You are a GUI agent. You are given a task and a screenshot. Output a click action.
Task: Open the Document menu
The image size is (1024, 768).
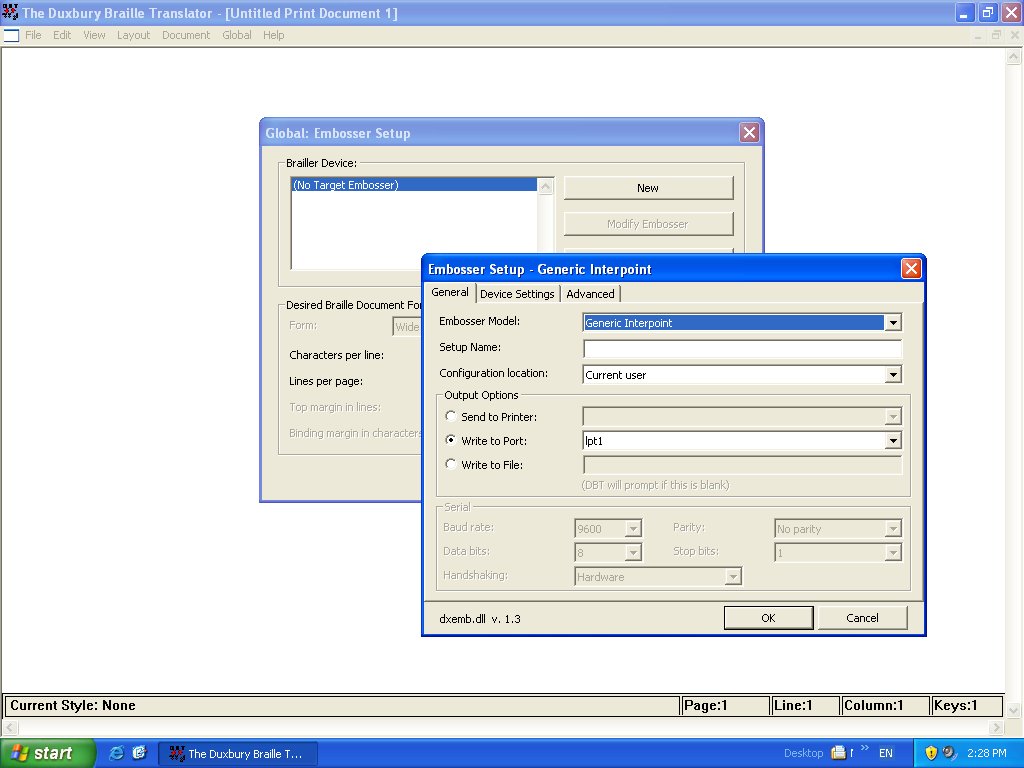(x=186, y=35)
